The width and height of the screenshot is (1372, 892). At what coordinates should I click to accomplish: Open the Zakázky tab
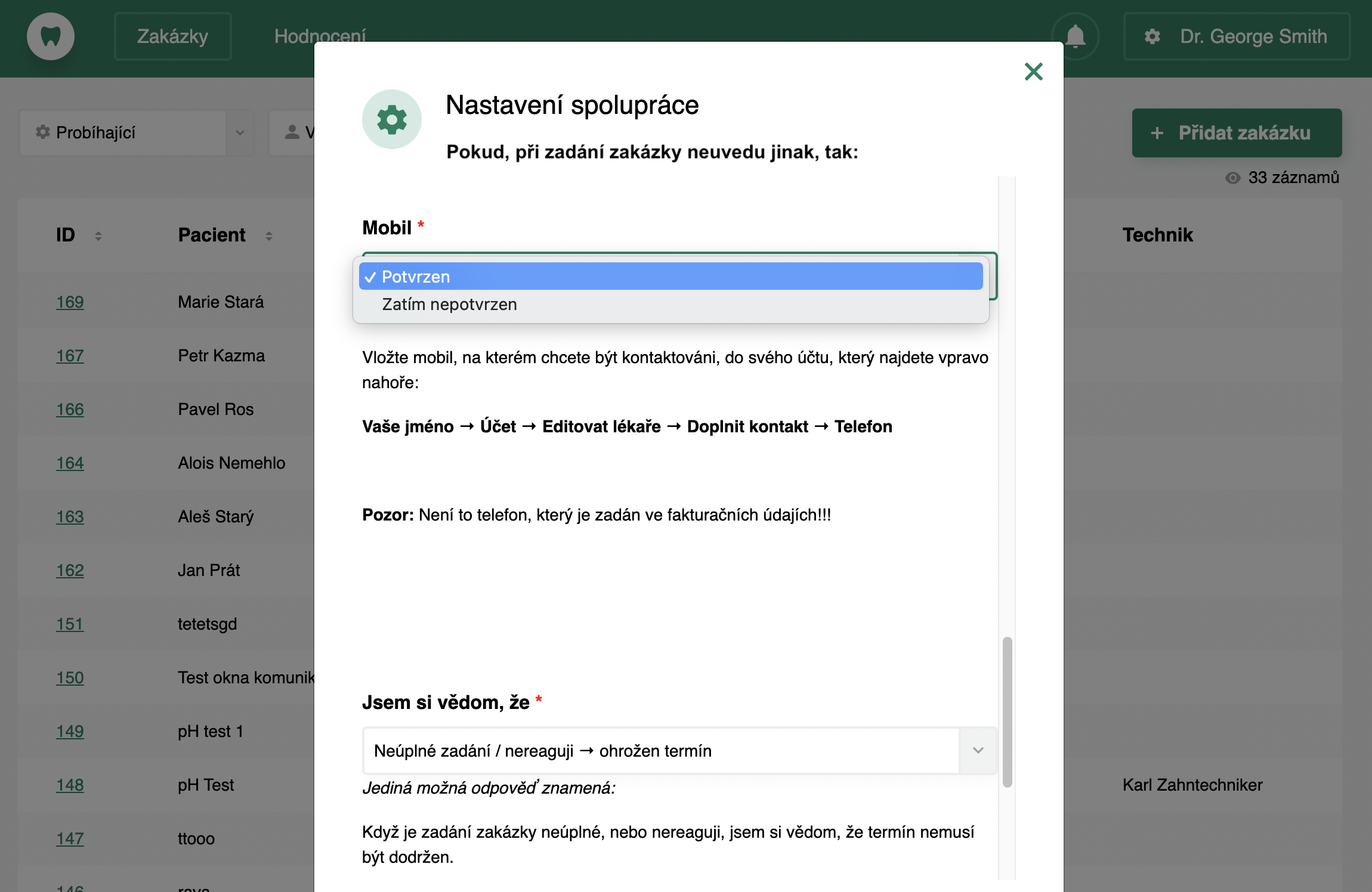tap(173, 36)
